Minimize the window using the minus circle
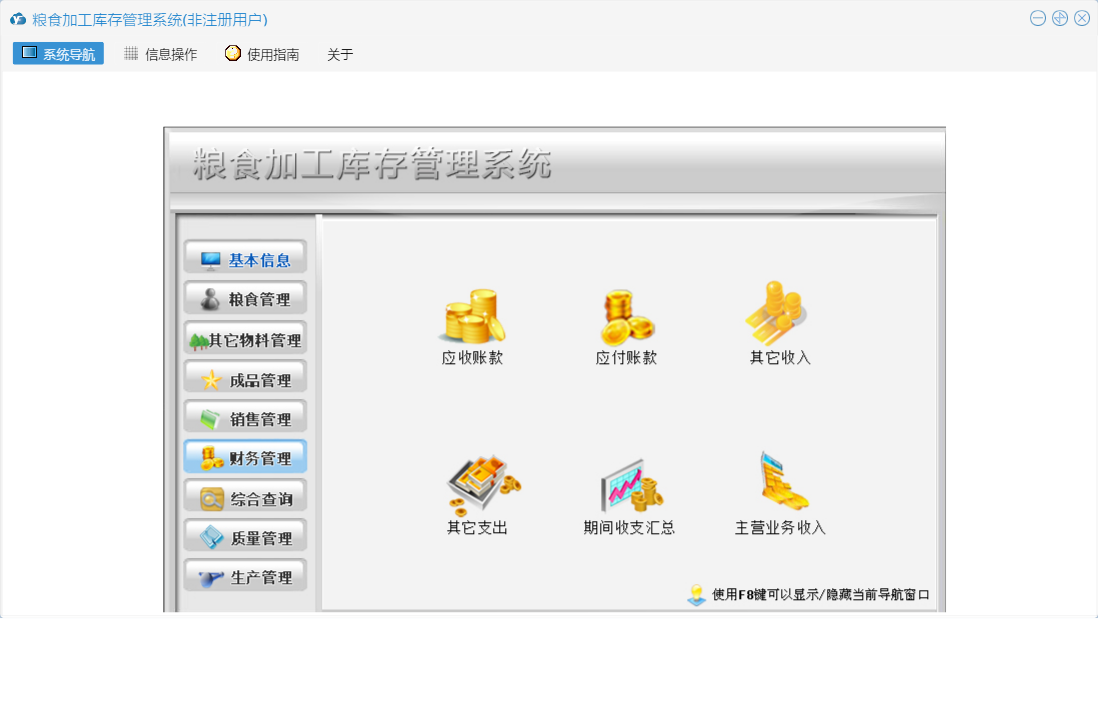Viewport: 1098px width, 719px height. tap(1038, 19)
